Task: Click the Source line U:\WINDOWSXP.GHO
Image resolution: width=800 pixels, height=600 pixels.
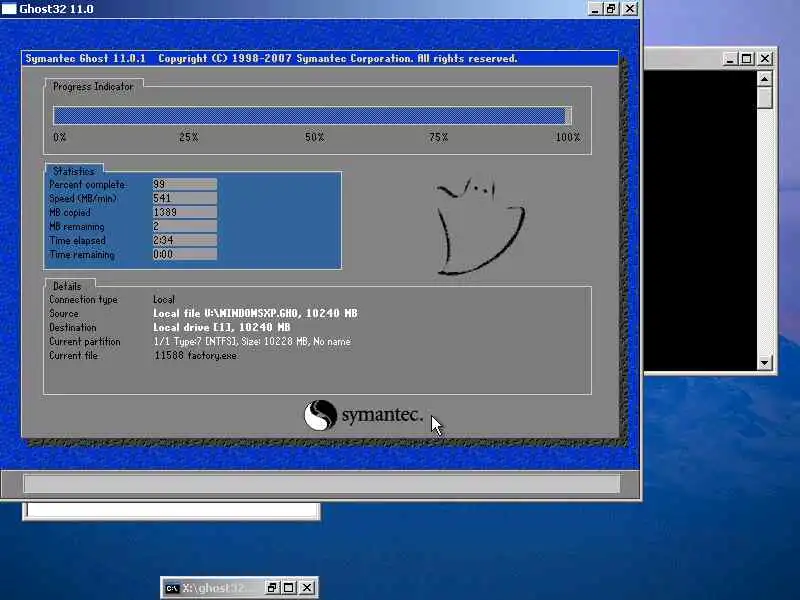Action: coord(255,313)
